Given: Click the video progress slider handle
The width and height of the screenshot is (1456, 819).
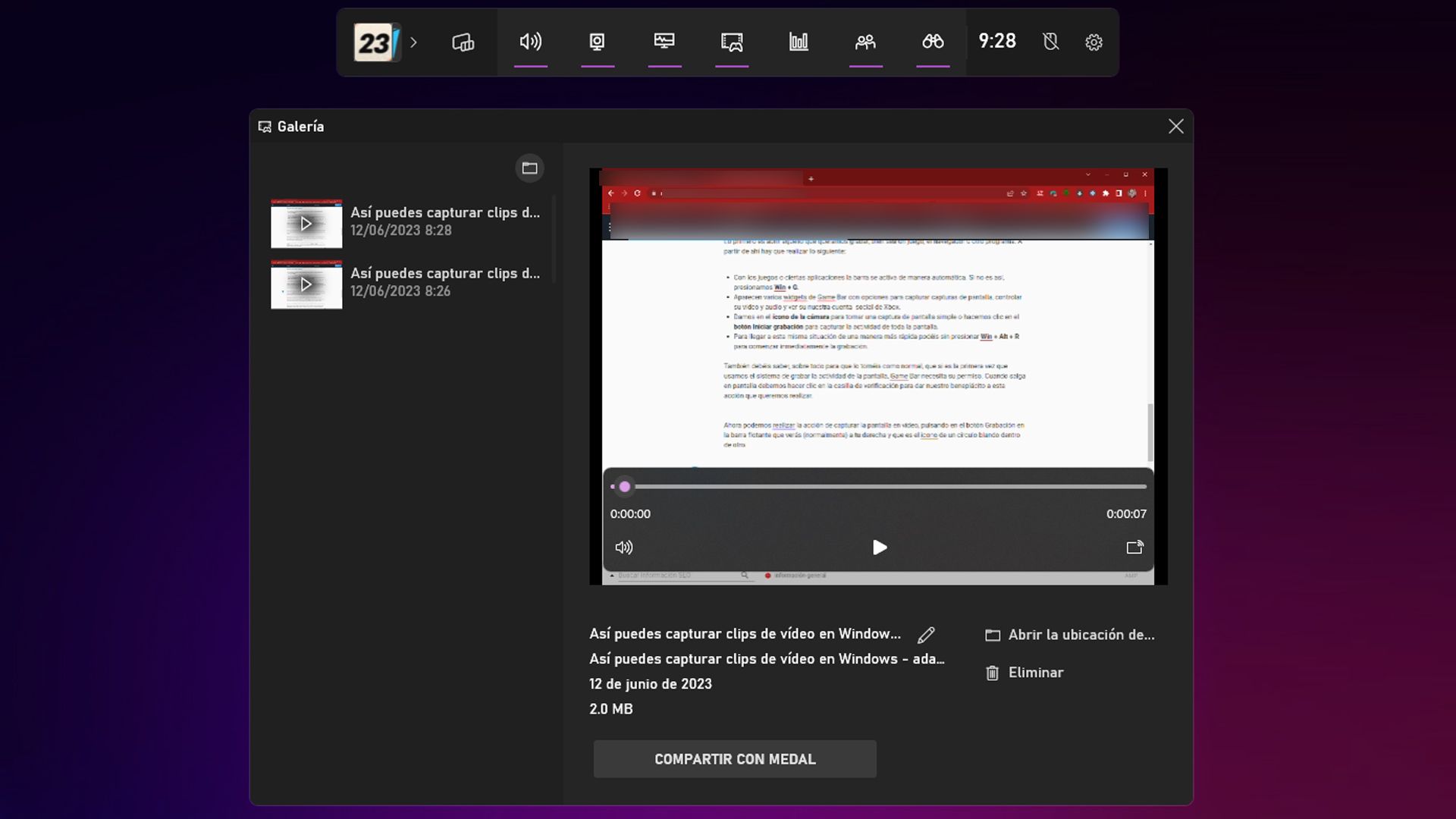Looking at the screenshot, I should pyautogui.click(x=625, y=486).
